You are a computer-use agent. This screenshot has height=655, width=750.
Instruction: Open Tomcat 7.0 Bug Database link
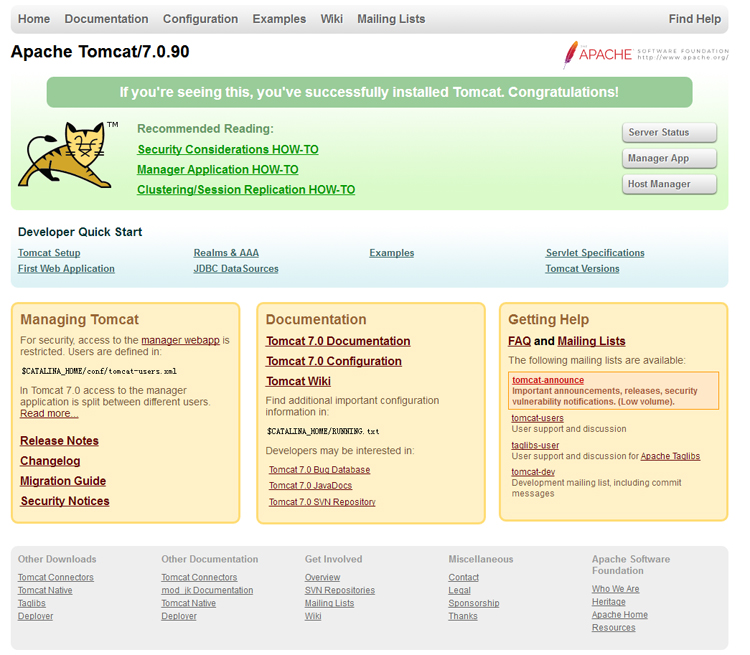tap(320, 470)
